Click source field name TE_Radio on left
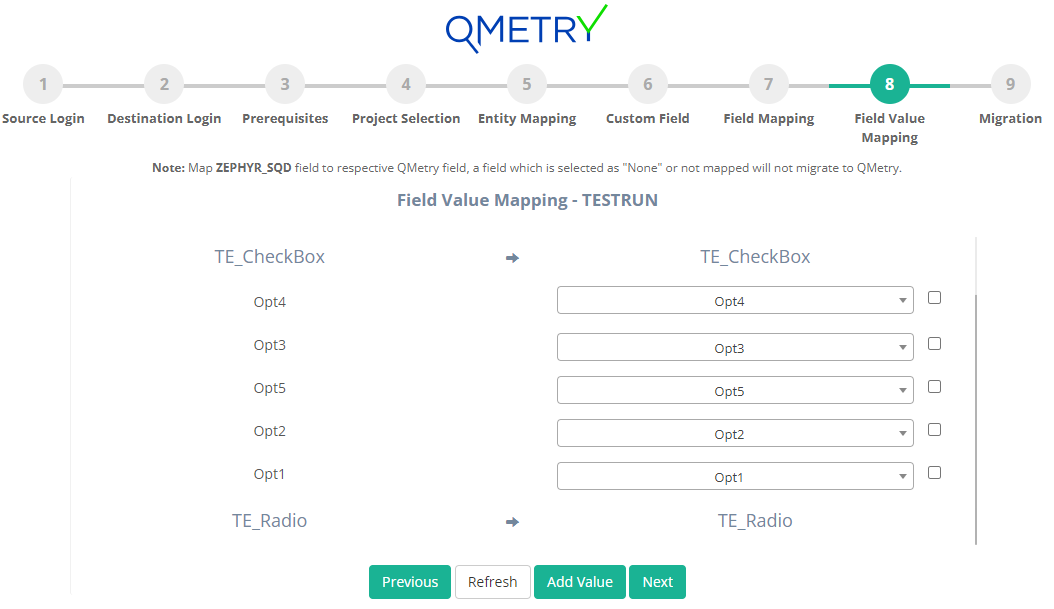Image resolution: width=1054 pixels, height=609 pixels. pyautogui.click(x=270, y=521)
